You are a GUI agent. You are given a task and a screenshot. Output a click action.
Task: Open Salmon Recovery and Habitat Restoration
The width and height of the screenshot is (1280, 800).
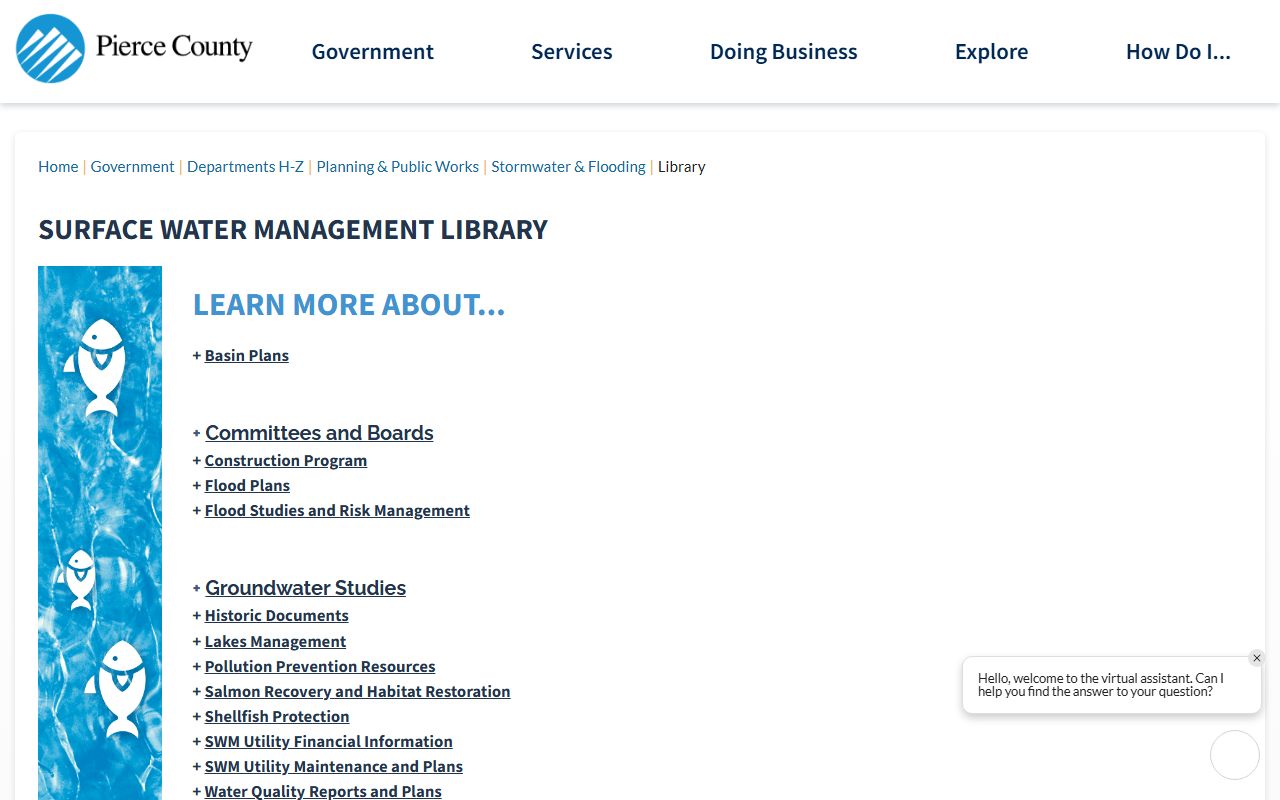pyautogui.click(x=357, y=692)
